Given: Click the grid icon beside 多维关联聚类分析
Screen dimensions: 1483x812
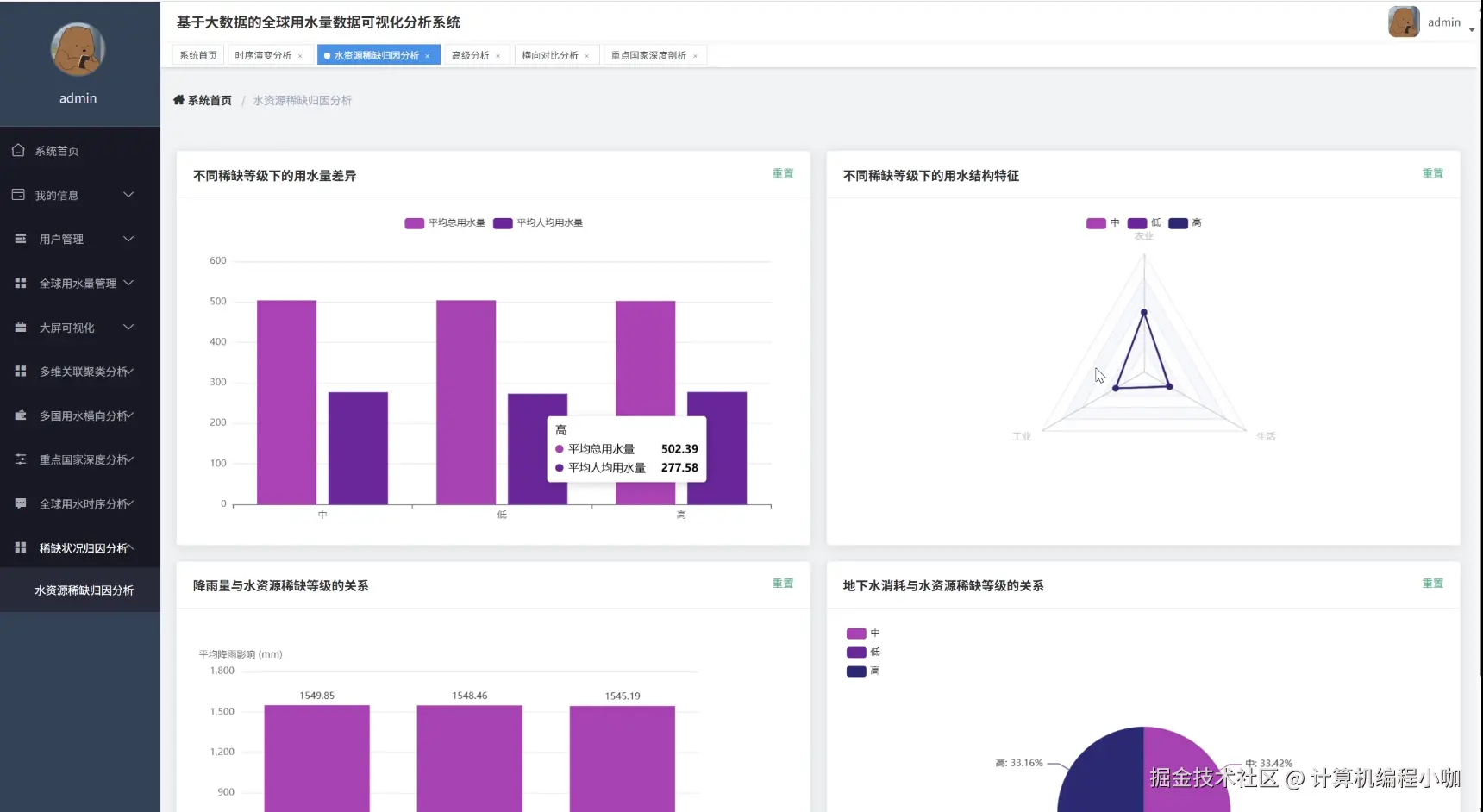Looking at the screenshot, I should pyautogui.click(x=21, y=371).
